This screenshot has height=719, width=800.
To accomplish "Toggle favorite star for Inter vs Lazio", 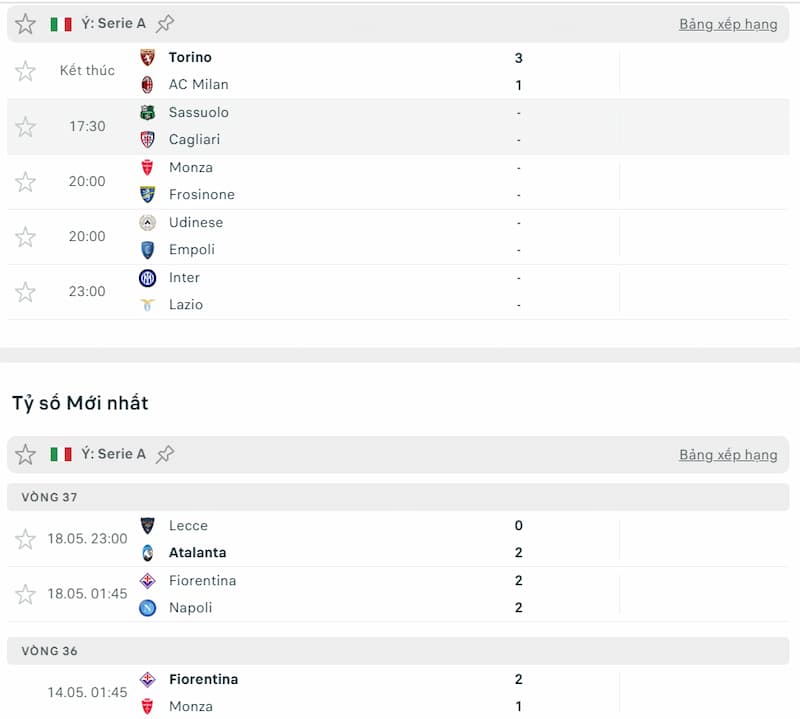I will [x=25, y=292].
